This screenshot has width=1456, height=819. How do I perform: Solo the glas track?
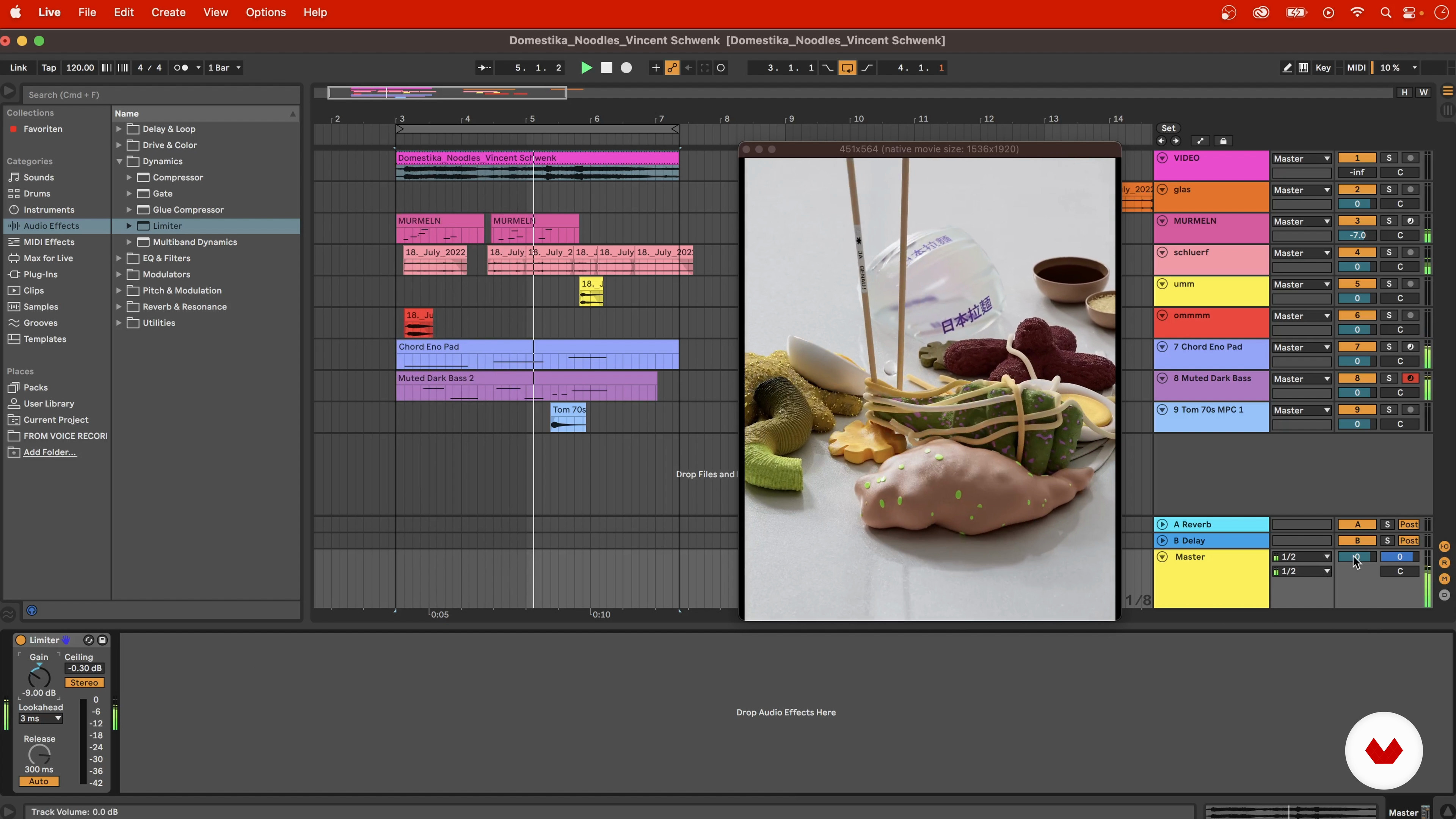click(x=1389, y=189)
